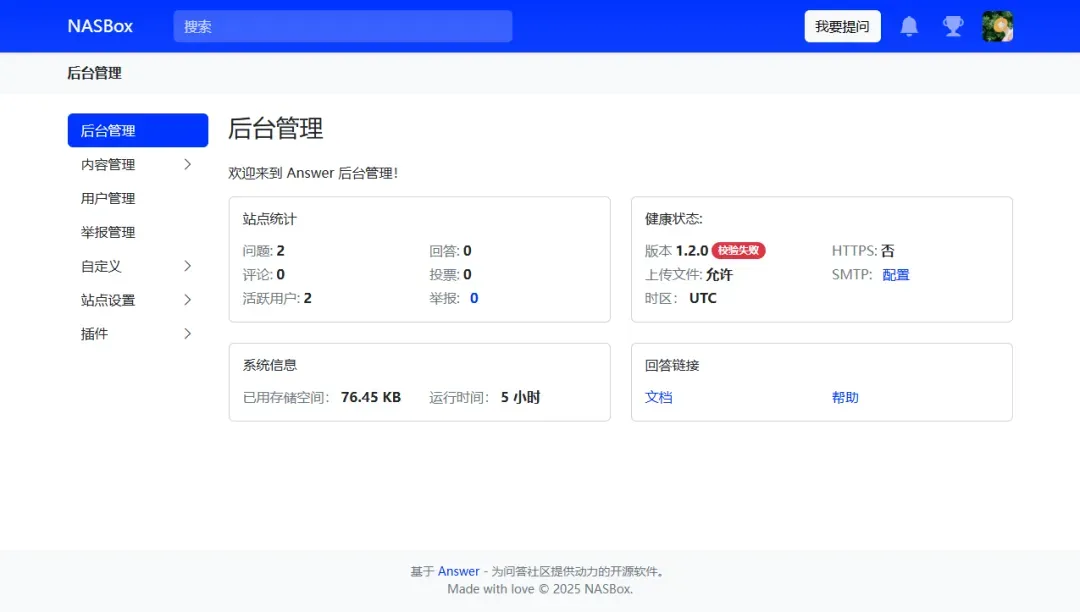The width and height of the screenshot is (1080, 612).
Task: Open the user avatar menu
Action: click(x=997, y=27)
